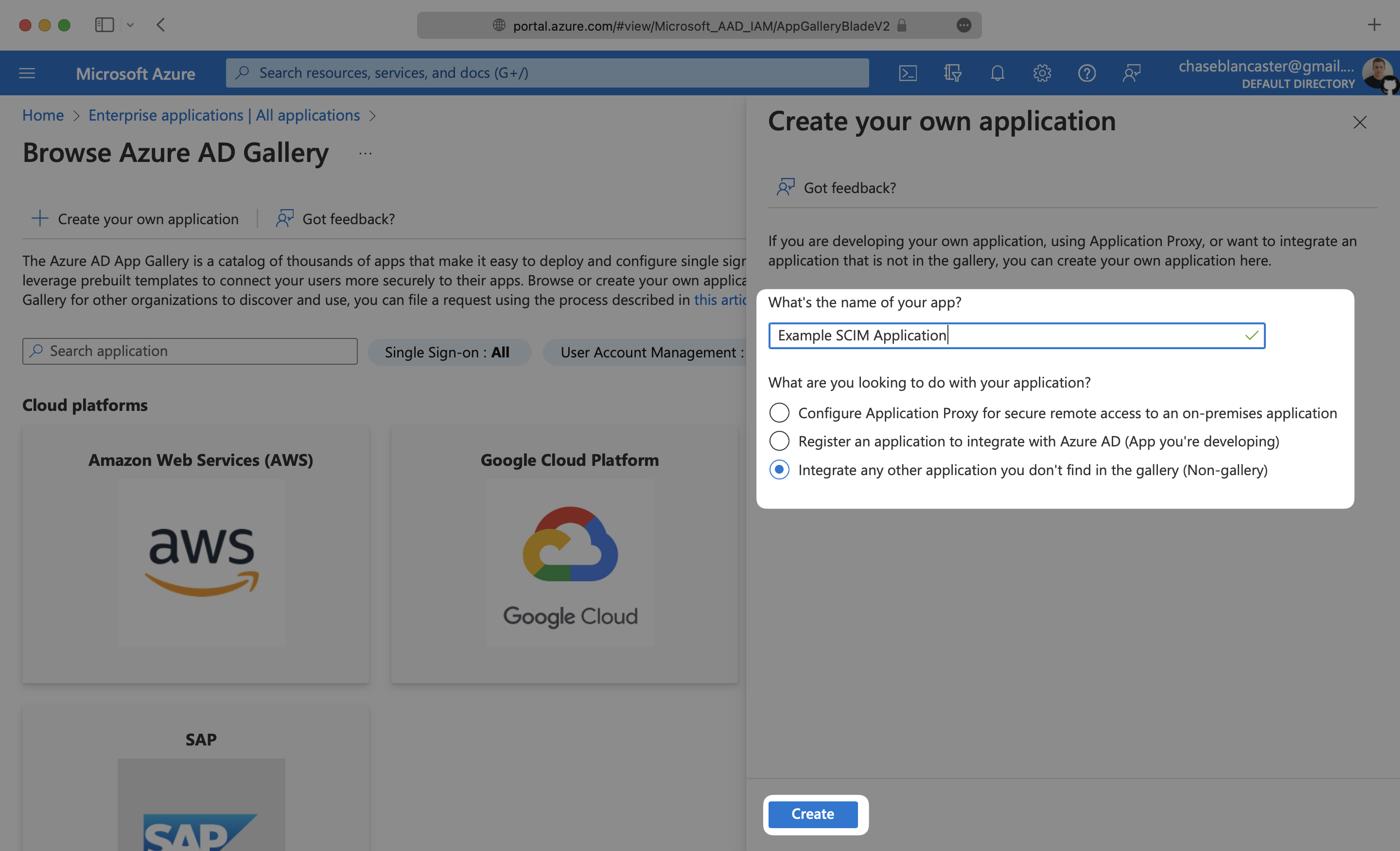Select Configure Application Proxy radio button

pos(779,412)
